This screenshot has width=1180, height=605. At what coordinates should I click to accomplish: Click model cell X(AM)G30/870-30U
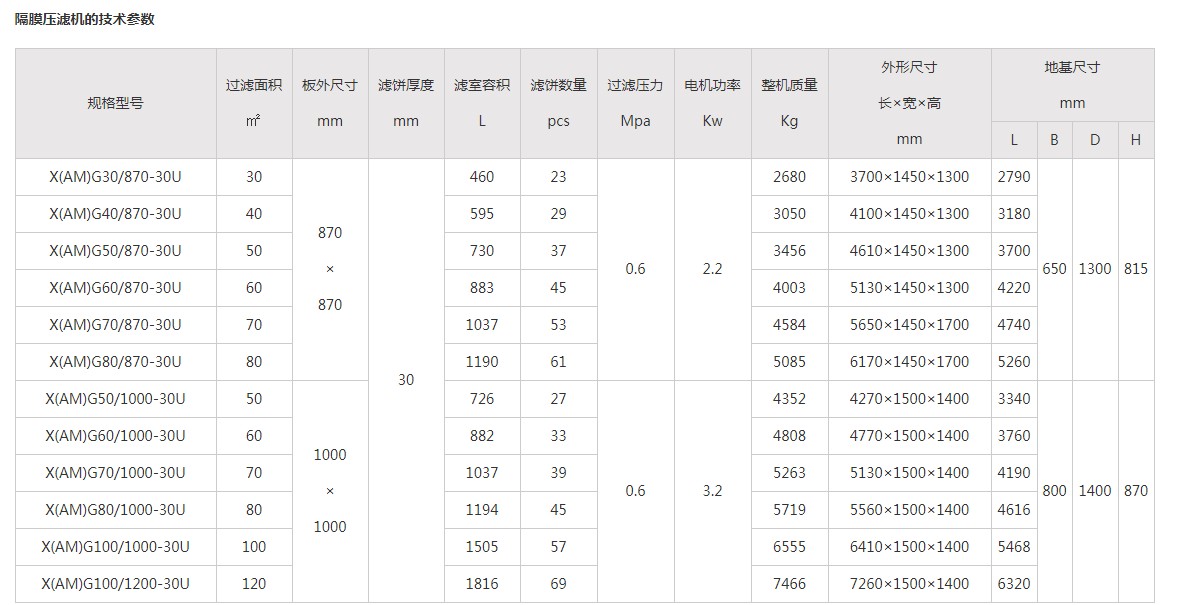click(x=115, y=177)
